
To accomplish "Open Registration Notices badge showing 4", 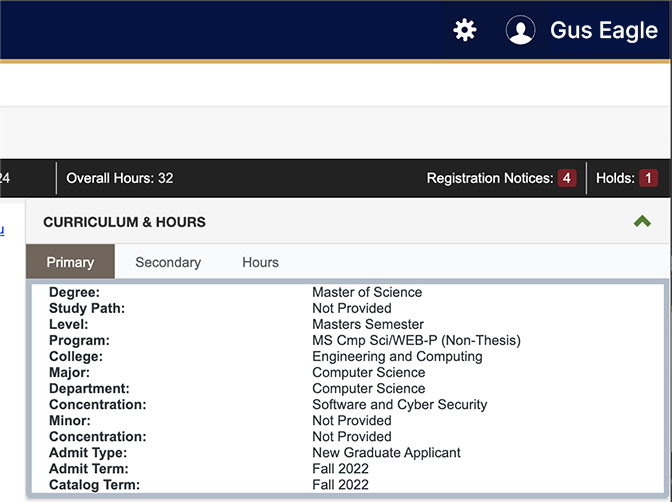I will 567,178.
